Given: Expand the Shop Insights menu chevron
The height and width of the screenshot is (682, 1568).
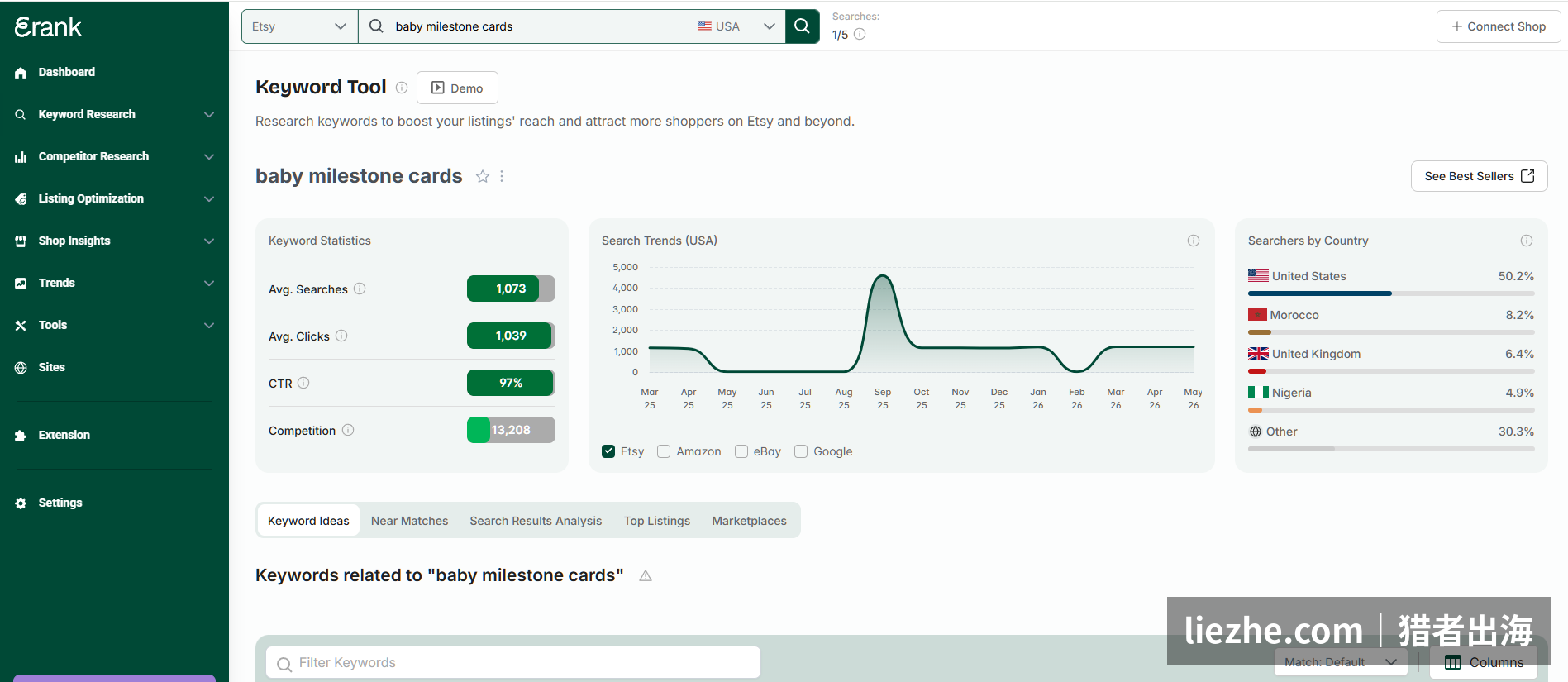Looking at the screenshot, I should pyautogui.click(x=209, y=241).
